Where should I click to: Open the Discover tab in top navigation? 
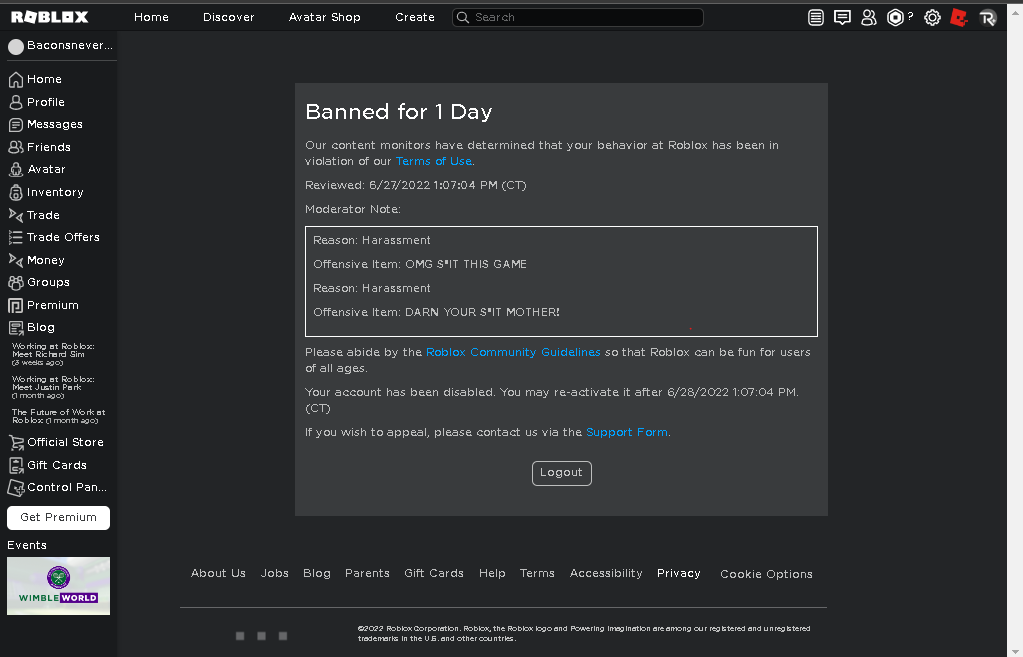tap(228, 18)
